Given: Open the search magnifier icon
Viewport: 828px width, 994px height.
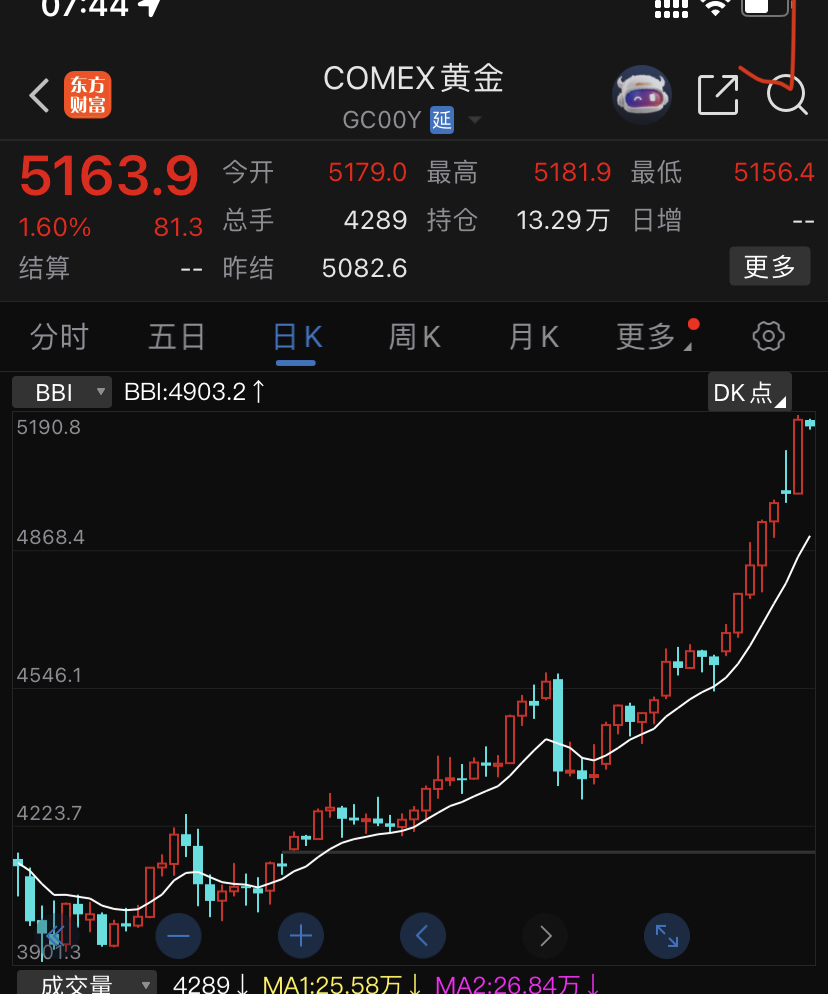Looking at the screenshot, I should 787,95.
